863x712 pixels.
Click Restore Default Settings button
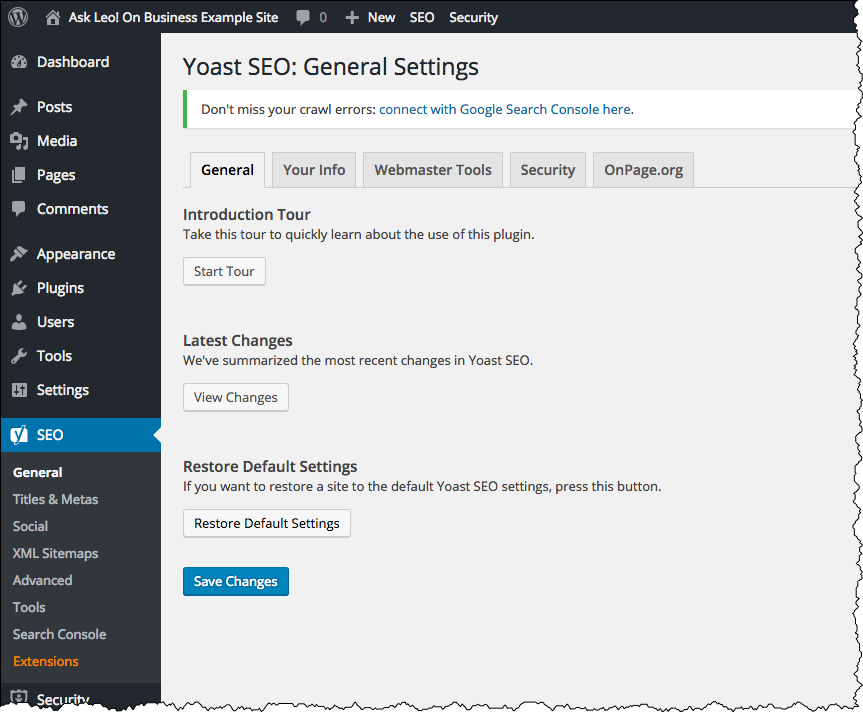266,523
